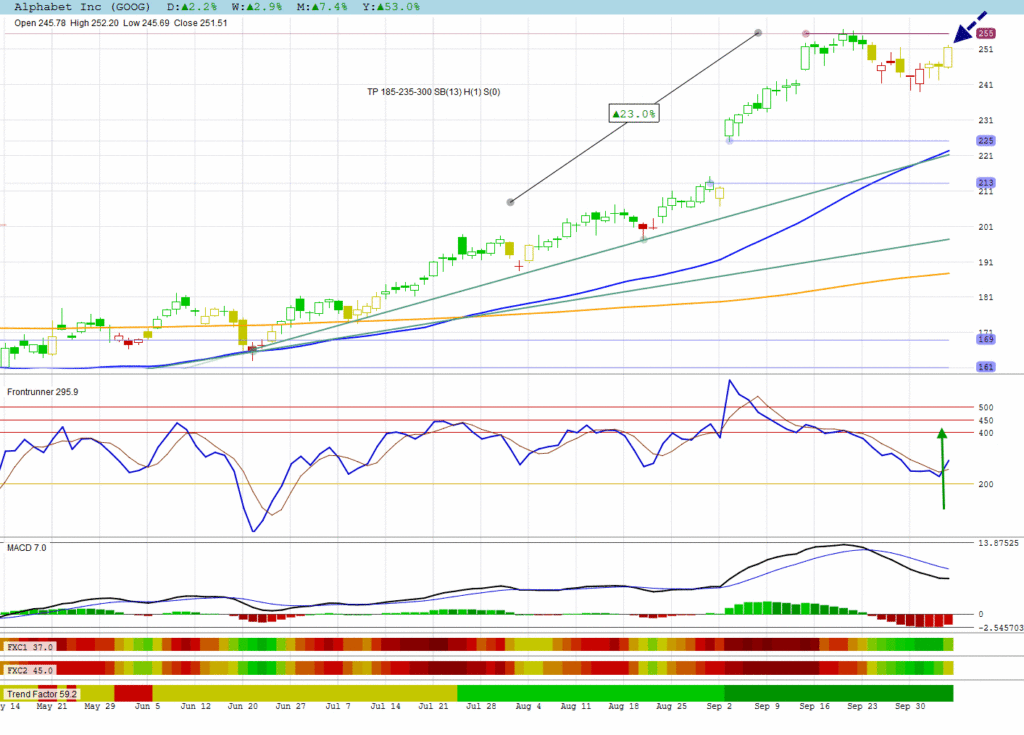Select the 255 resistance price tag
The height and width of the screenshot is (735, 1024).
point(984,34)
